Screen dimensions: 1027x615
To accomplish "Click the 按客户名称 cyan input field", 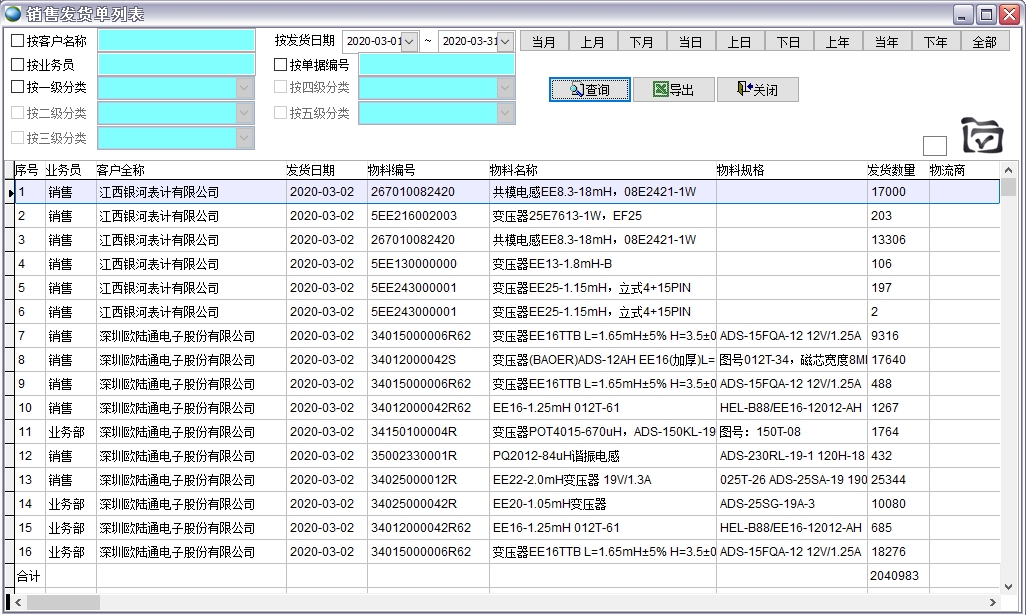I will pyautogui.click(x=177, y=41).
